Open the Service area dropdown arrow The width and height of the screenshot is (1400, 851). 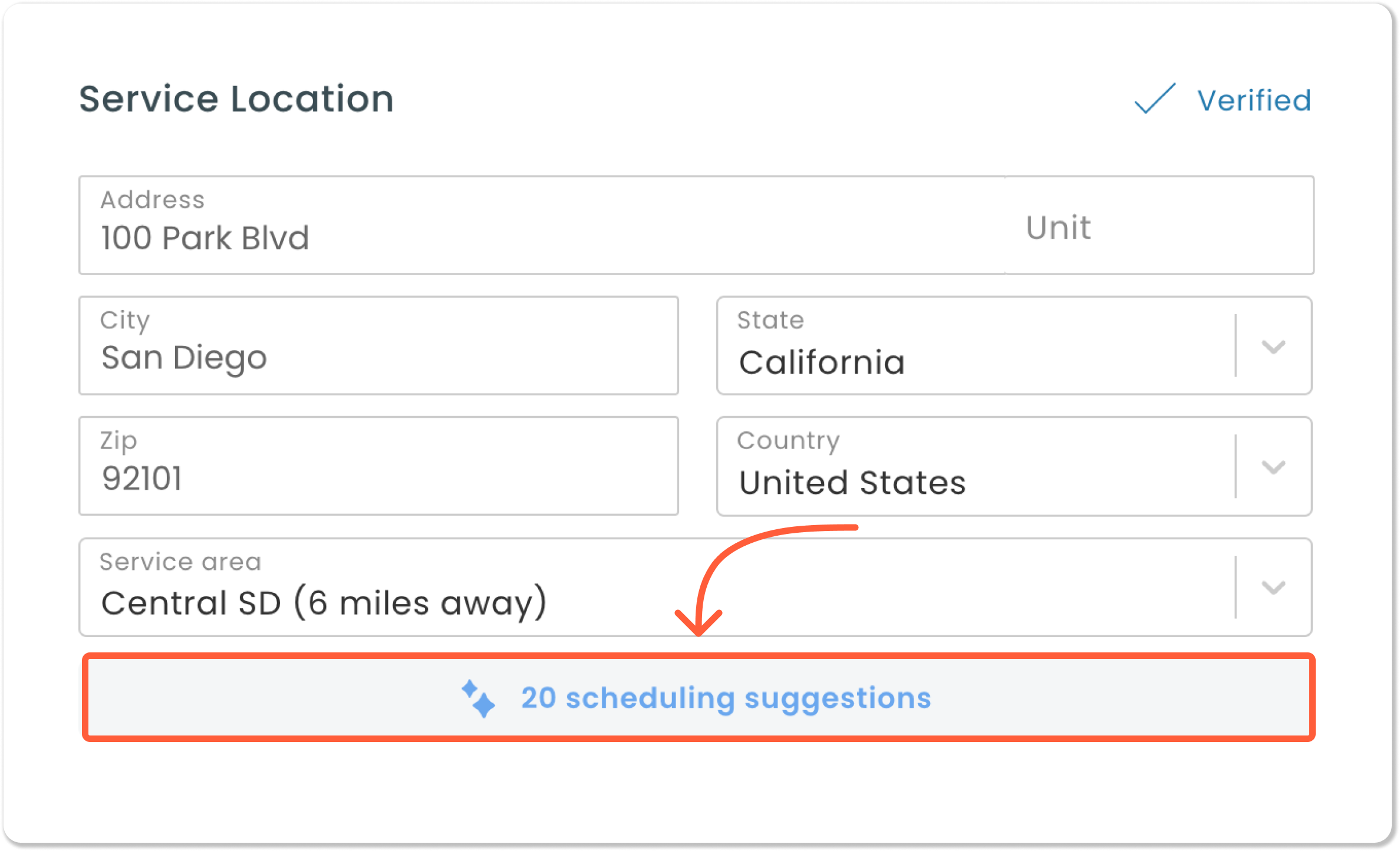pos(1273,588)
